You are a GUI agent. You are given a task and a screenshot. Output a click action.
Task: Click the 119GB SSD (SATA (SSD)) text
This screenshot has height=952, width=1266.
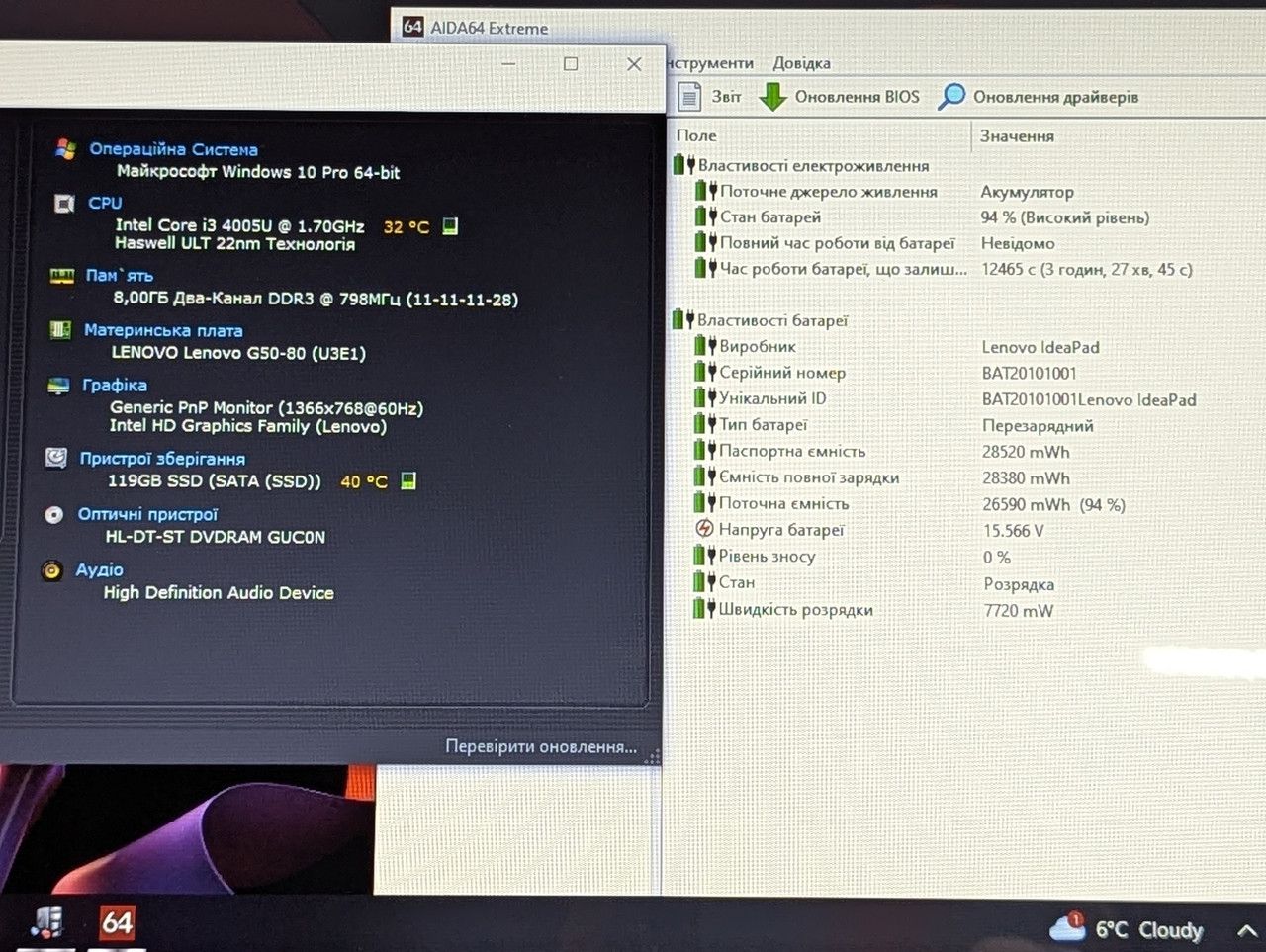coord(215,481)
